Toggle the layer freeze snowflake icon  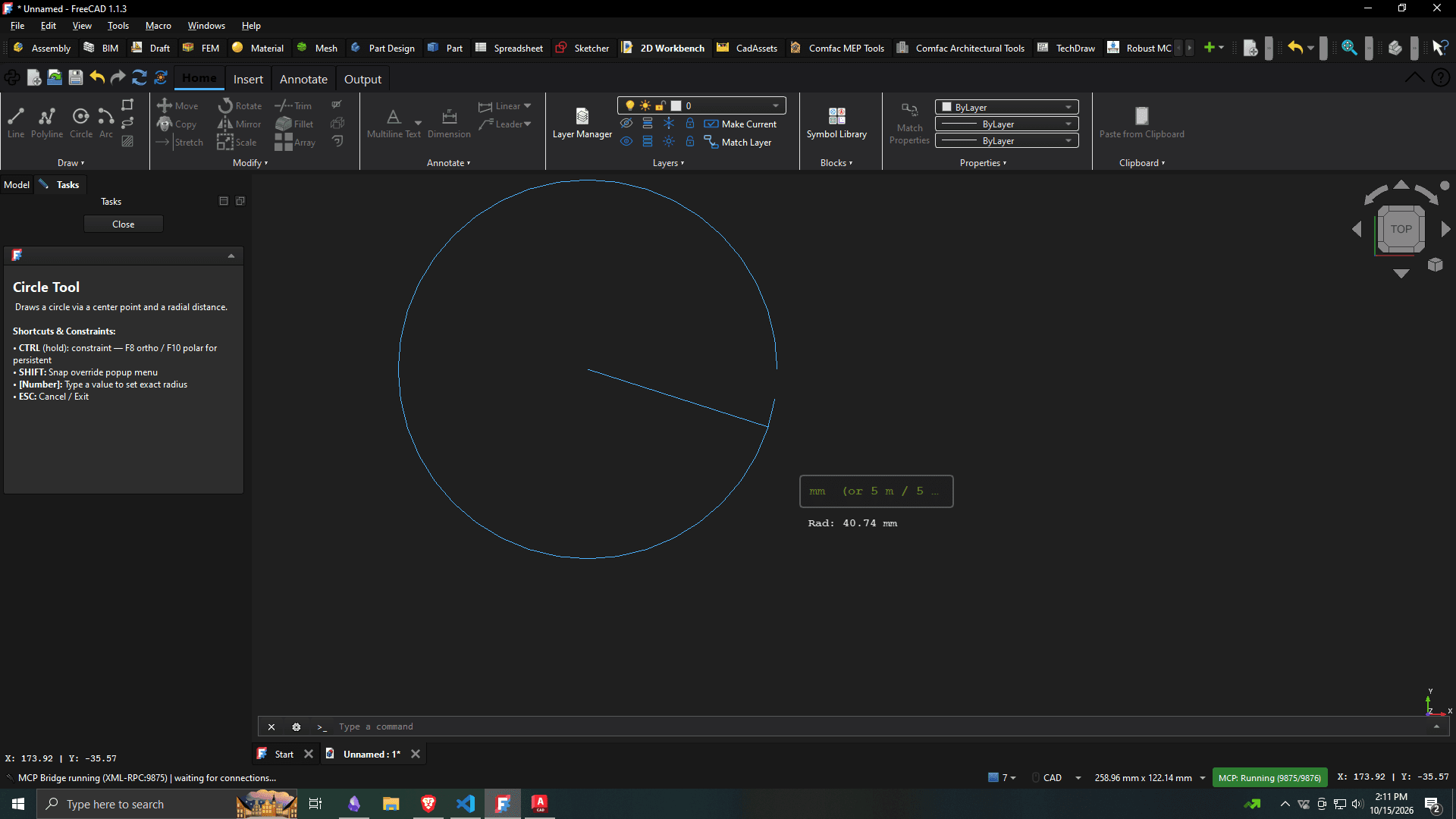click(669, 123)
